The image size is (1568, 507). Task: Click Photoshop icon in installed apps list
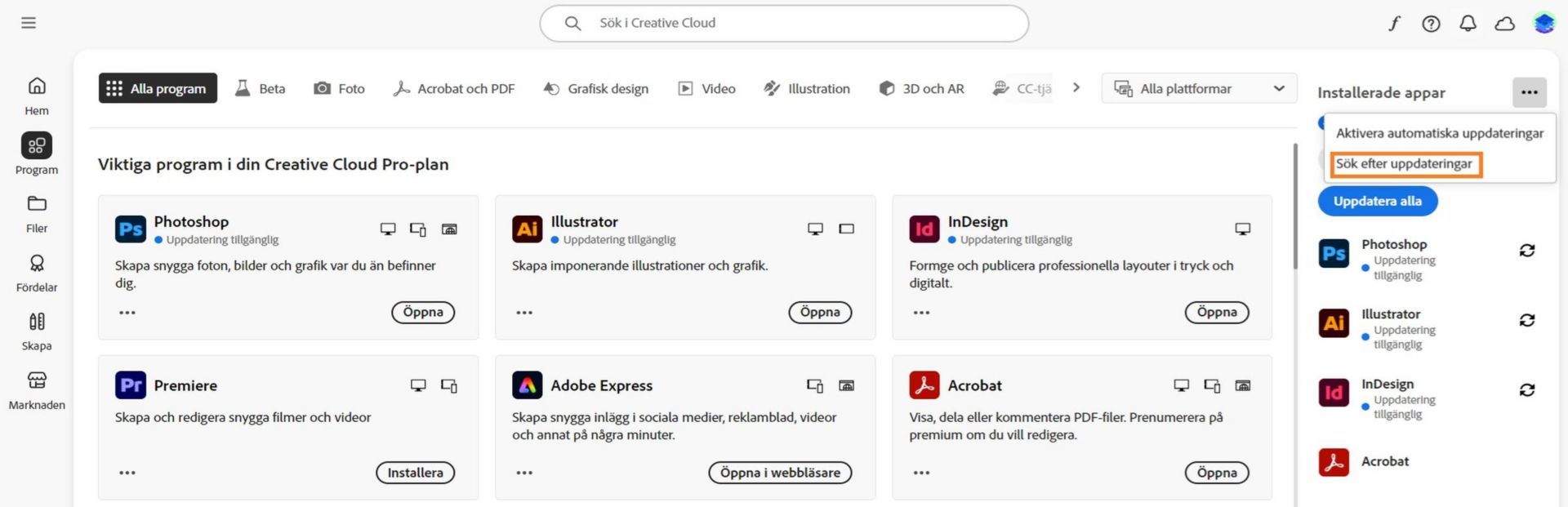[1334, 254]
